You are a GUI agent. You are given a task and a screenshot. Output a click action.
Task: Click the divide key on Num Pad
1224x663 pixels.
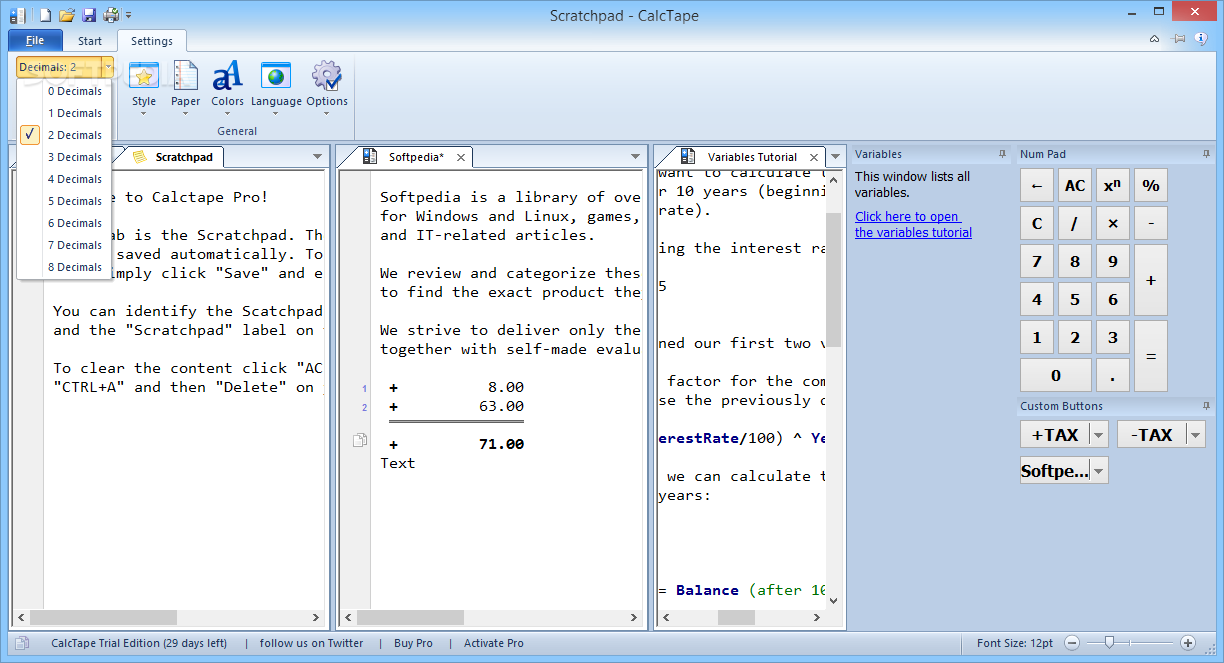pyautogui.click(x=1075, y=223)
